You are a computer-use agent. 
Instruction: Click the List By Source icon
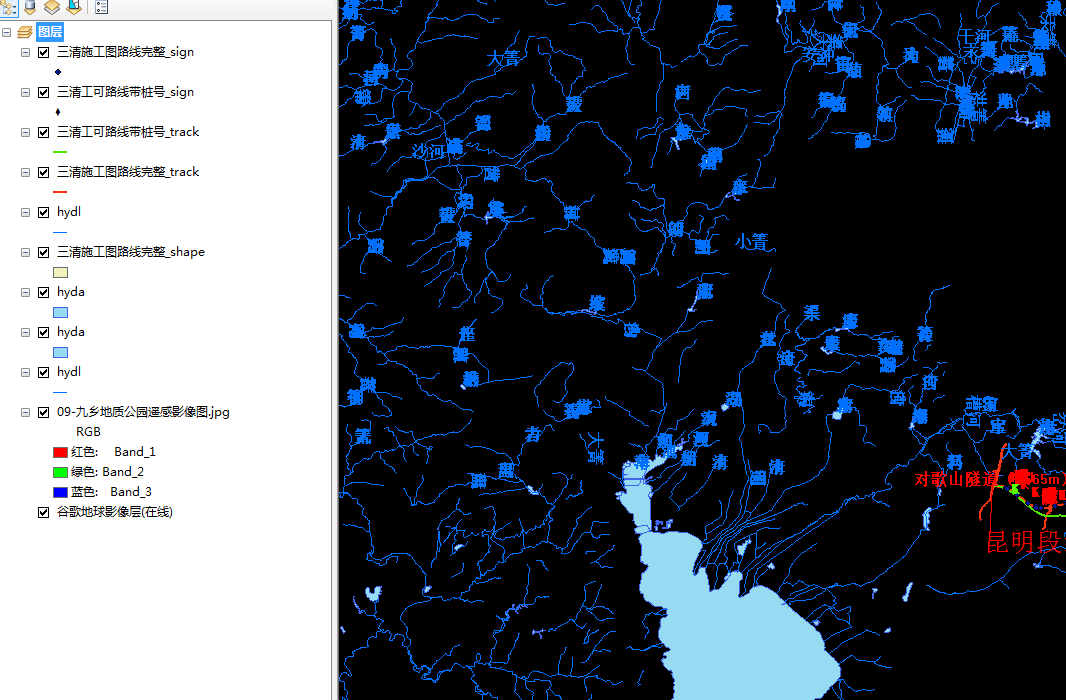[x=30, y=8]
